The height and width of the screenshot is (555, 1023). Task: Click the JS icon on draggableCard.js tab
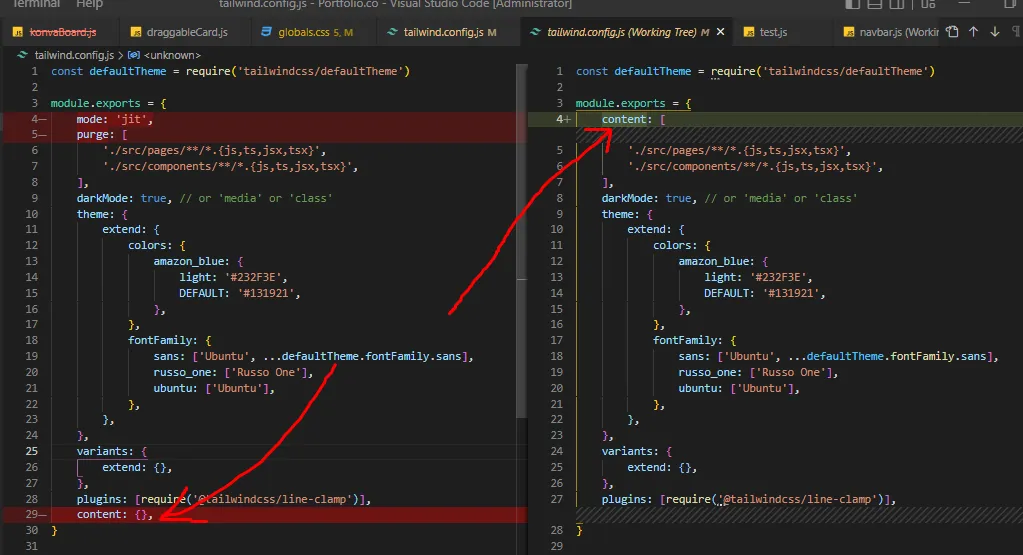coord(136,32)
